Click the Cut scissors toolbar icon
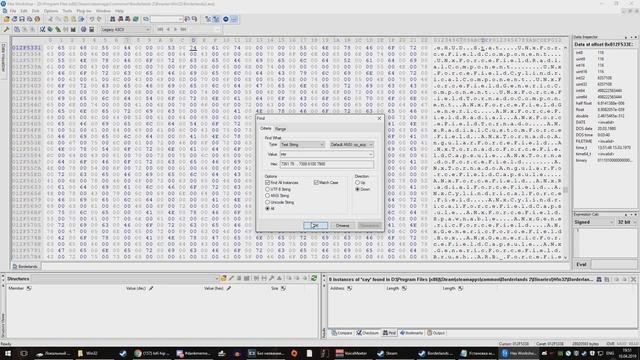The image size is (640, 360). tap(50, 19)
